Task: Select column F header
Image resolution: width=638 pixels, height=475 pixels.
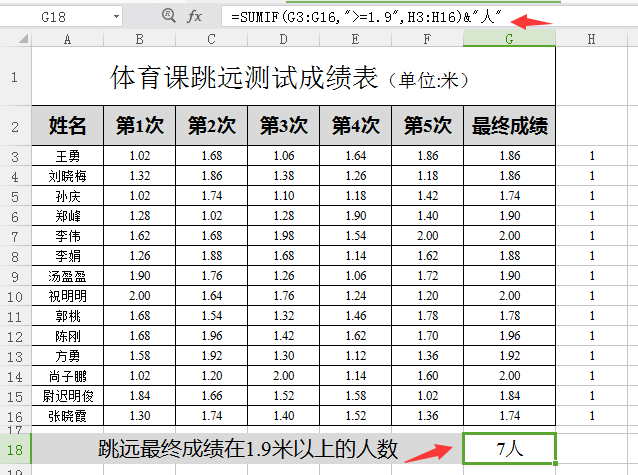Action: (427, 39)
